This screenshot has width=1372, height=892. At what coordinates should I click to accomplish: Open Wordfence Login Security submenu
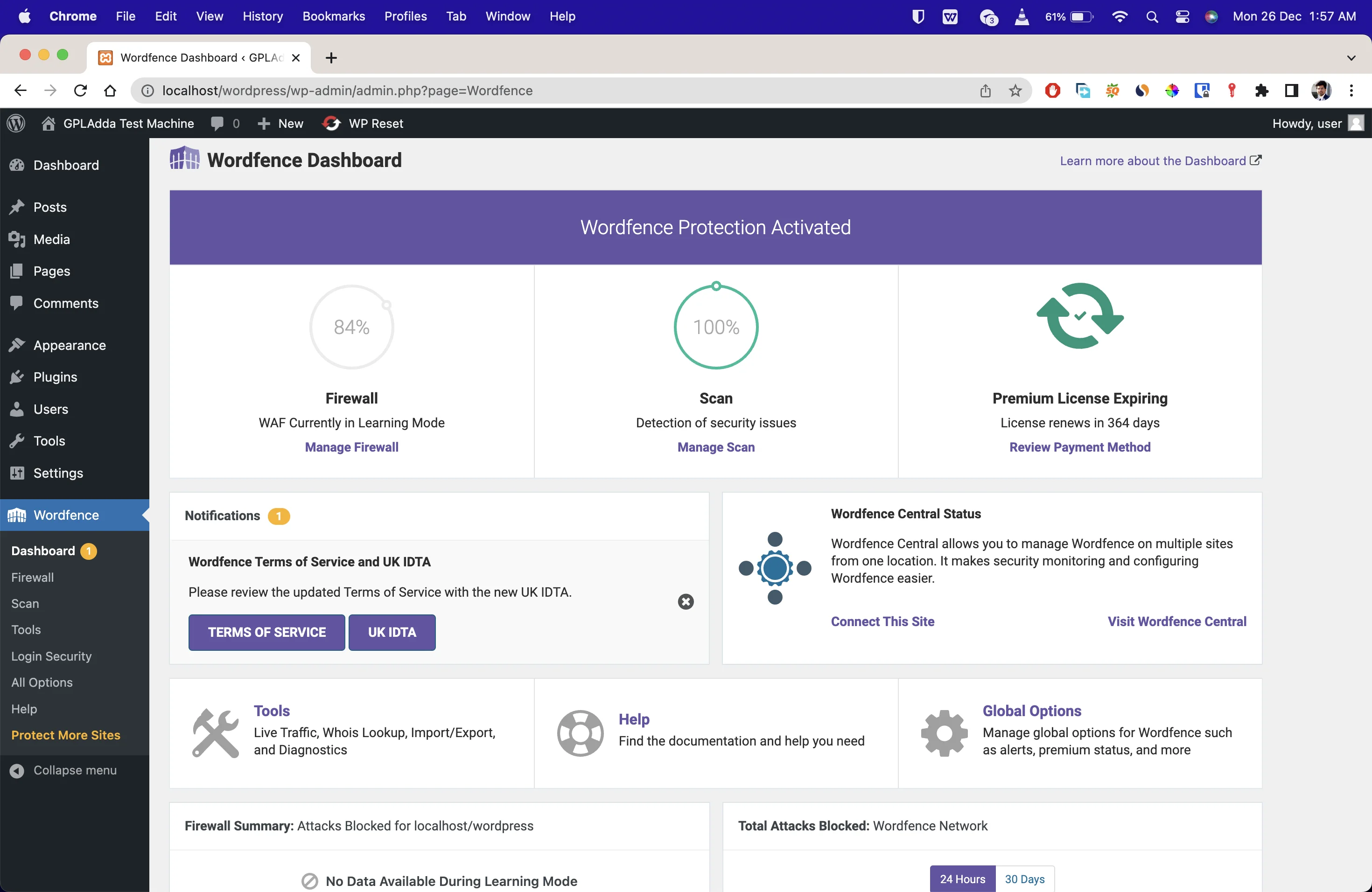coord(51,656)
